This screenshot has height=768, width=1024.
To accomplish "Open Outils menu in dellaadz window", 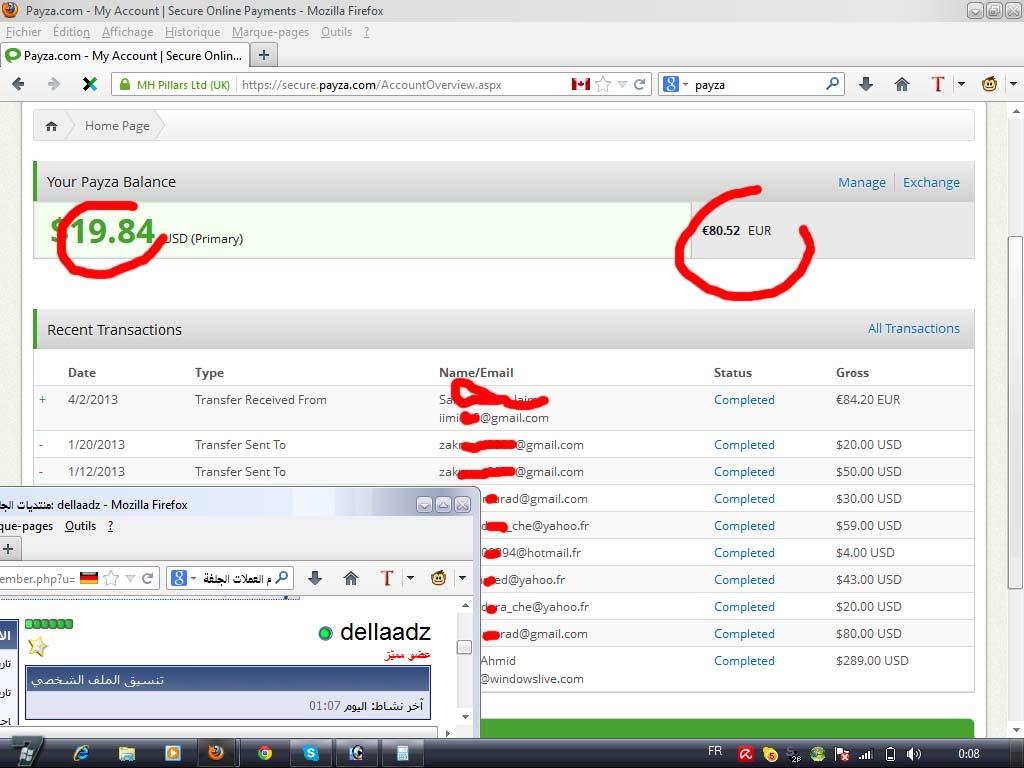I will click(80, 526).
